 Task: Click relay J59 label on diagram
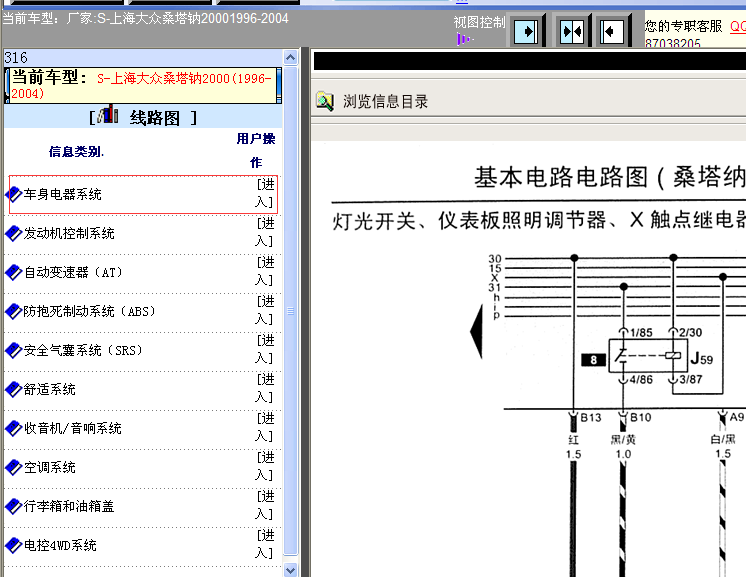coord(702,359)
